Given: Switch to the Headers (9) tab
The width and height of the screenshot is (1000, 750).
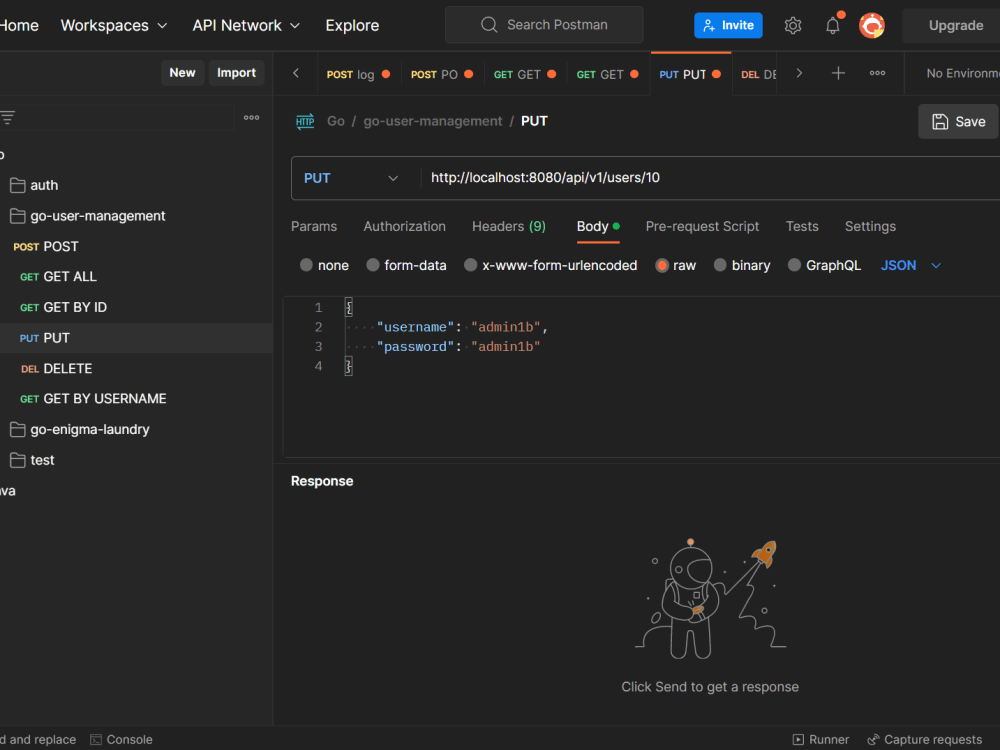Looking at the screenshot, I should (x=509, y=226).
